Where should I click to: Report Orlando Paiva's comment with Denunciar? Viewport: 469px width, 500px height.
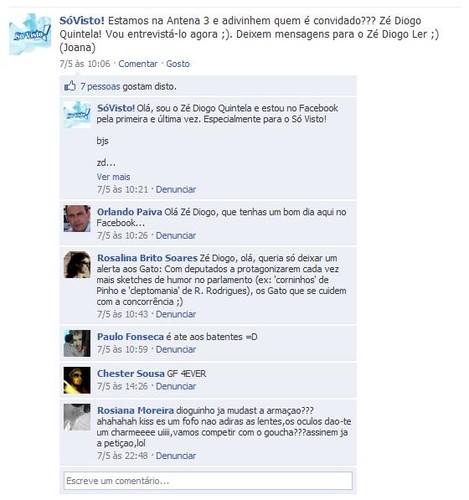pyautogui.click(x=176, y=235)
